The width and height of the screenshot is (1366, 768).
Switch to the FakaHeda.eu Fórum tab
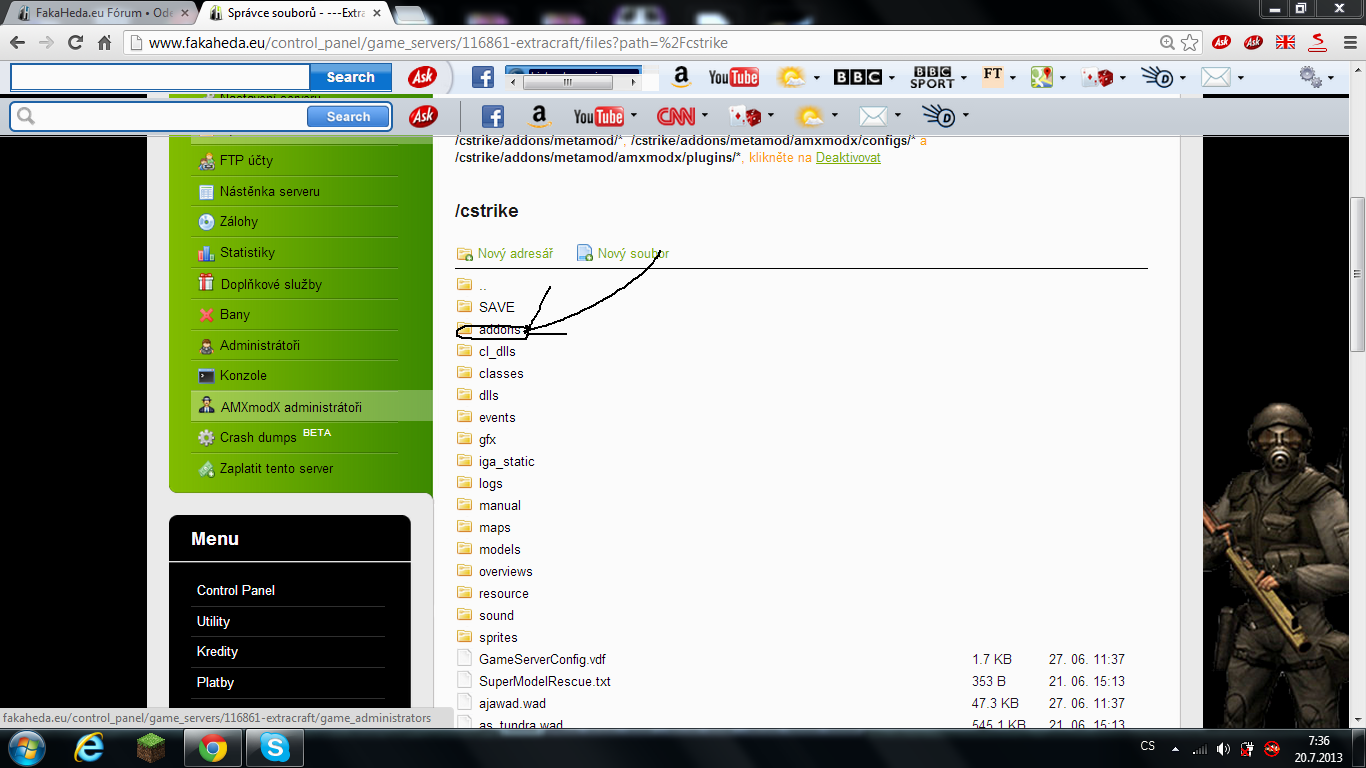click(96, 13)
